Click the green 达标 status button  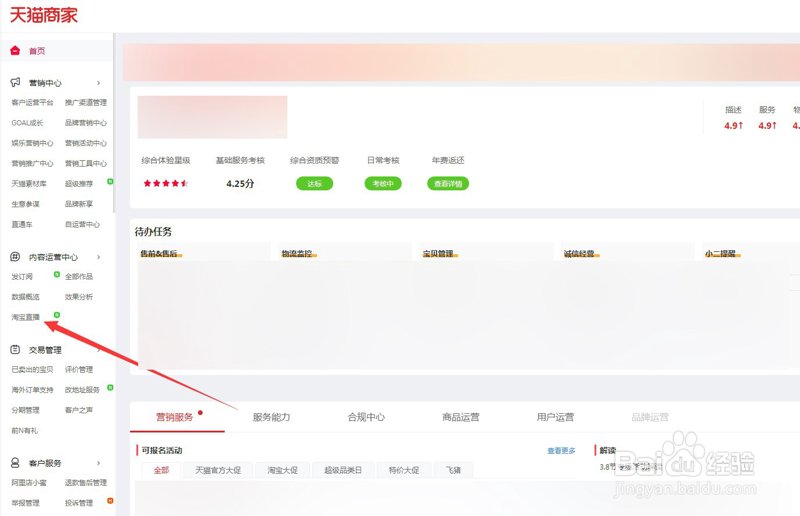pos(314,184)
